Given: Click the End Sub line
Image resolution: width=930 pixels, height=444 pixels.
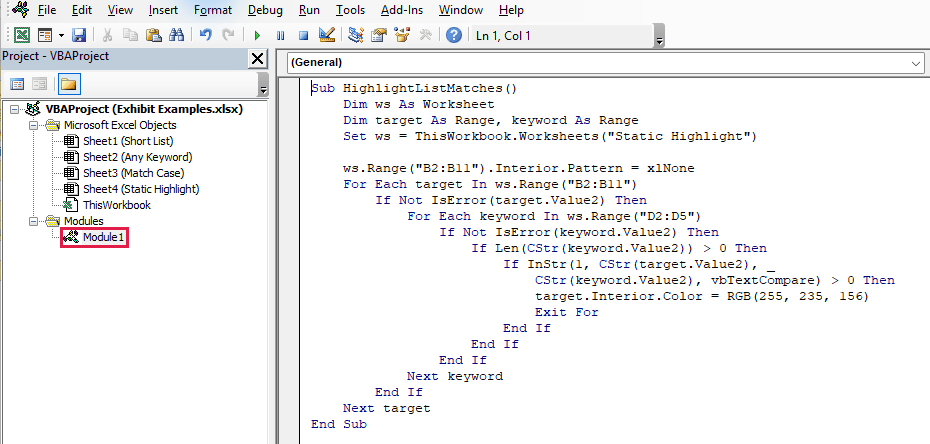Looking at the screenshot, I should tap(339, 424).
